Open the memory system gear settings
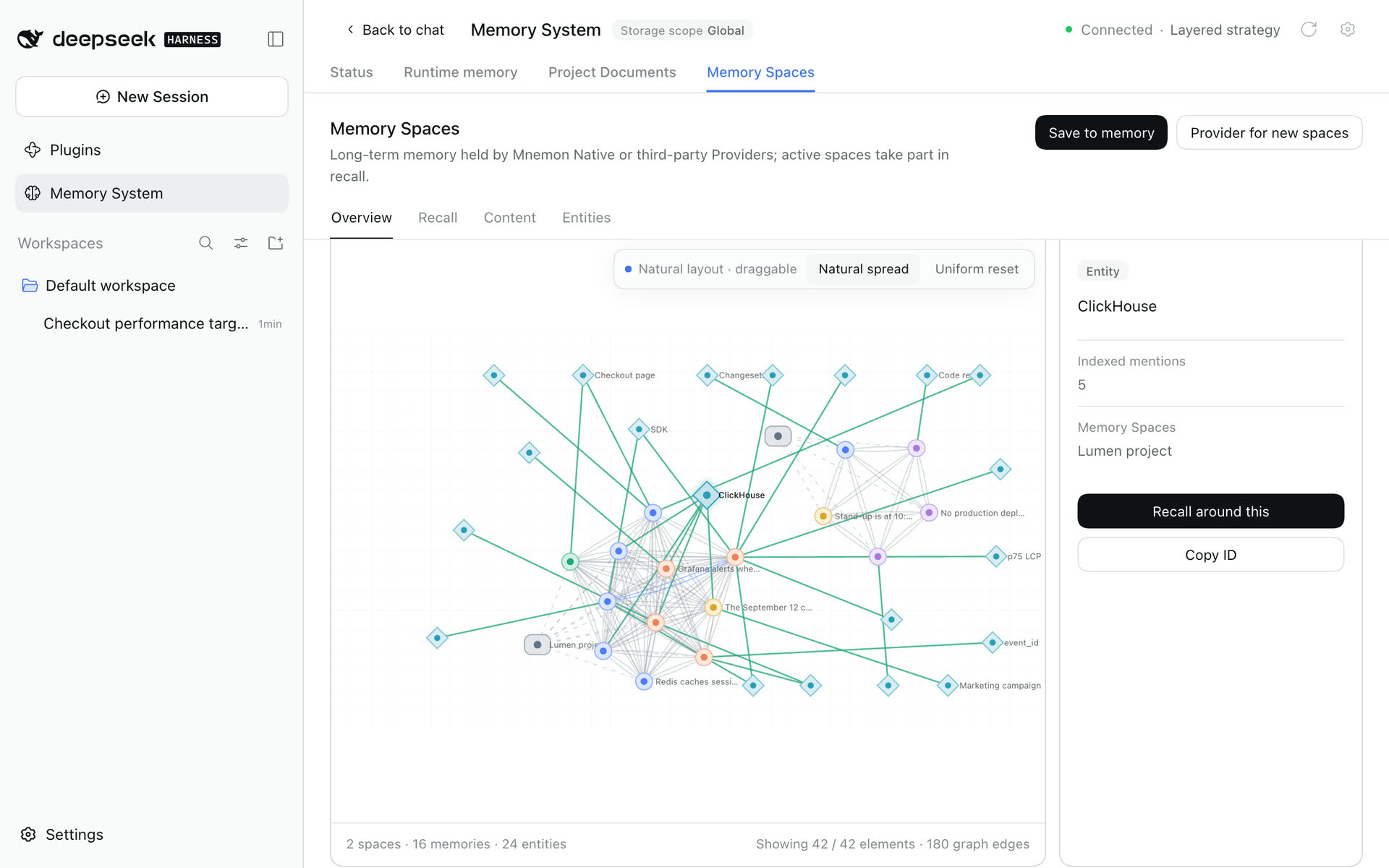This screenshot has width=1389, height=868. [1347, 30]
